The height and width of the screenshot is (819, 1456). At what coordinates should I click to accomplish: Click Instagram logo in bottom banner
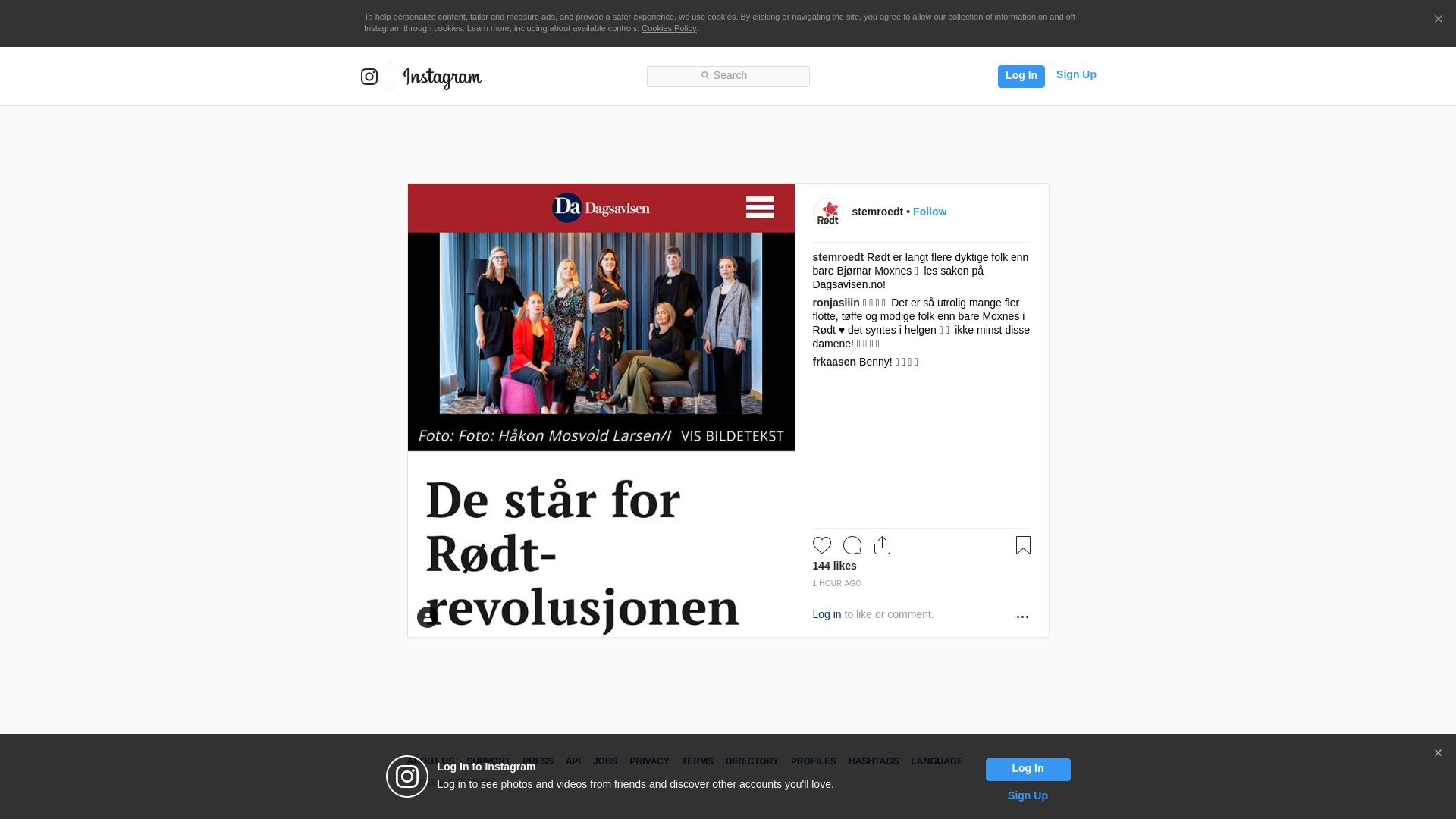(x=407, y=777)
